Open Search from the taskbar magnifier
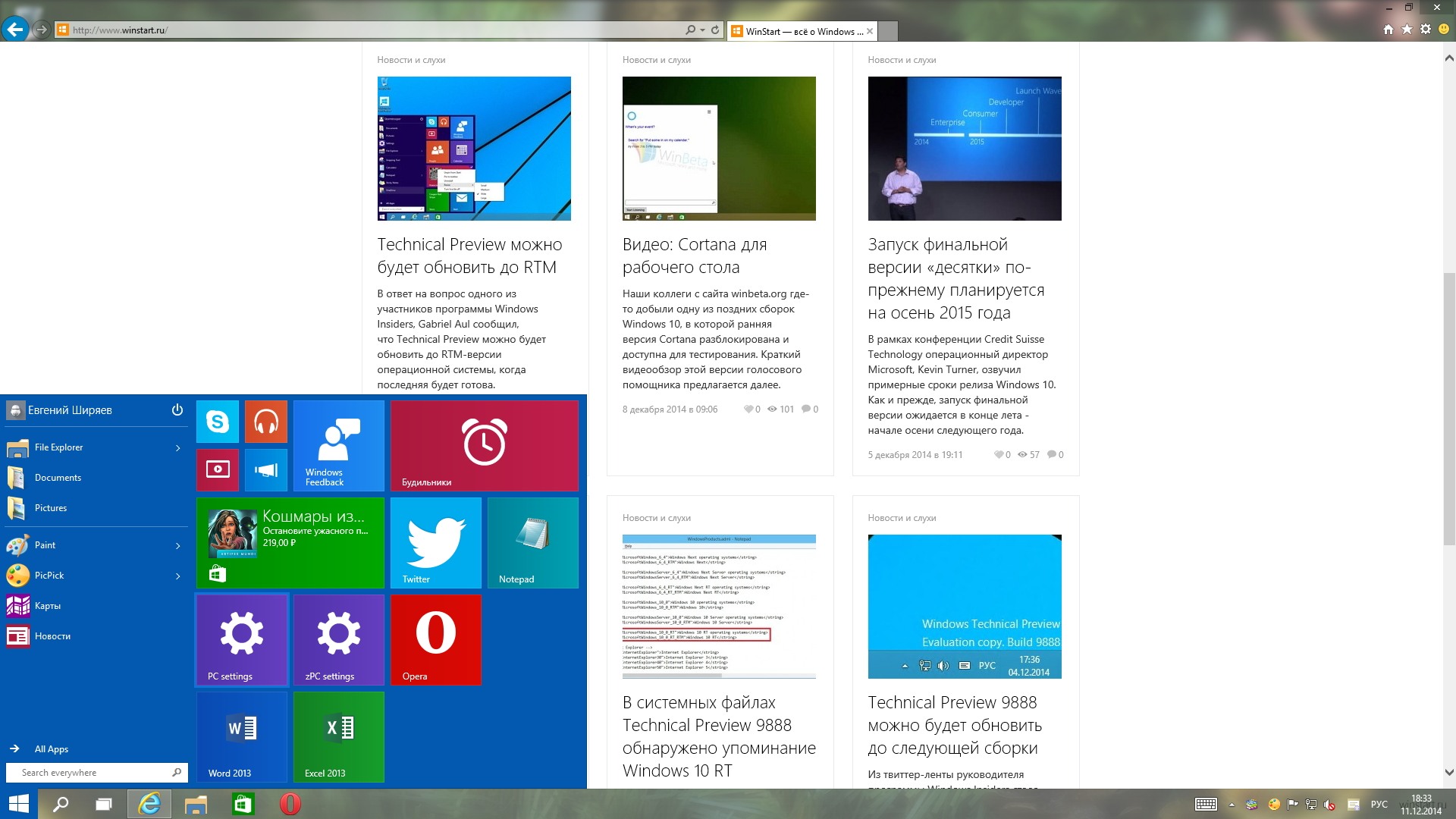 click(61, 804)
